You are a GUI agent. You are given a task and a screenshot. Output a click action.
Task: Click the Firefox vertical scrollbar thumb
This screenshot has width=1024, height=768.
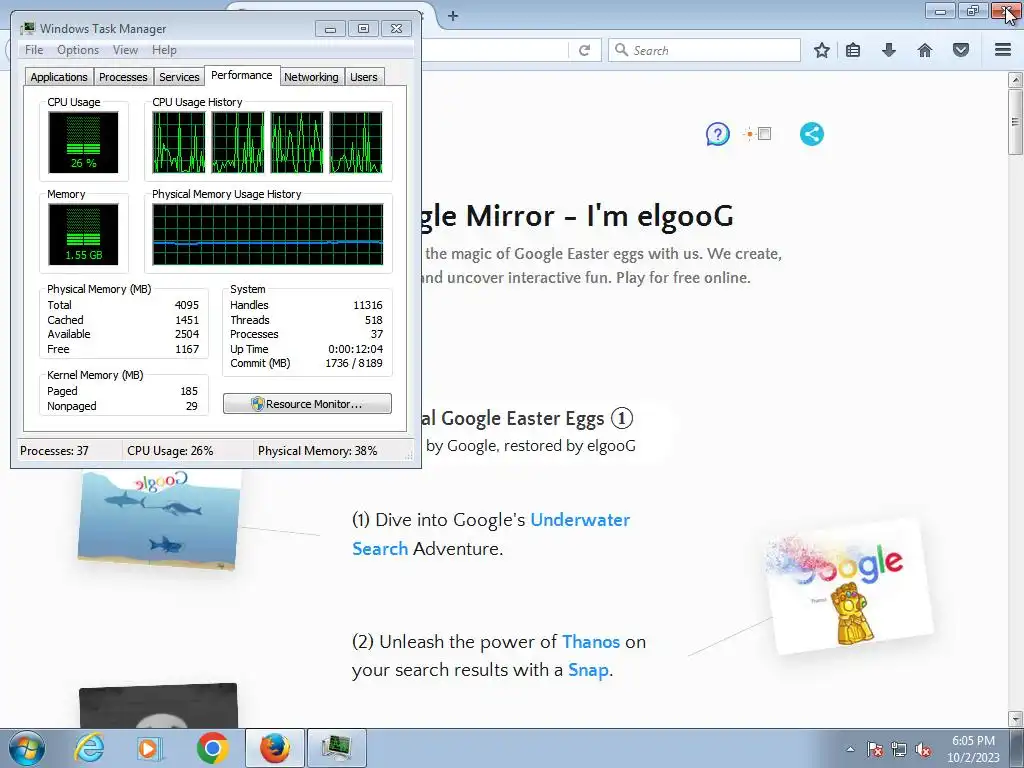click(x=1015, y=122)
